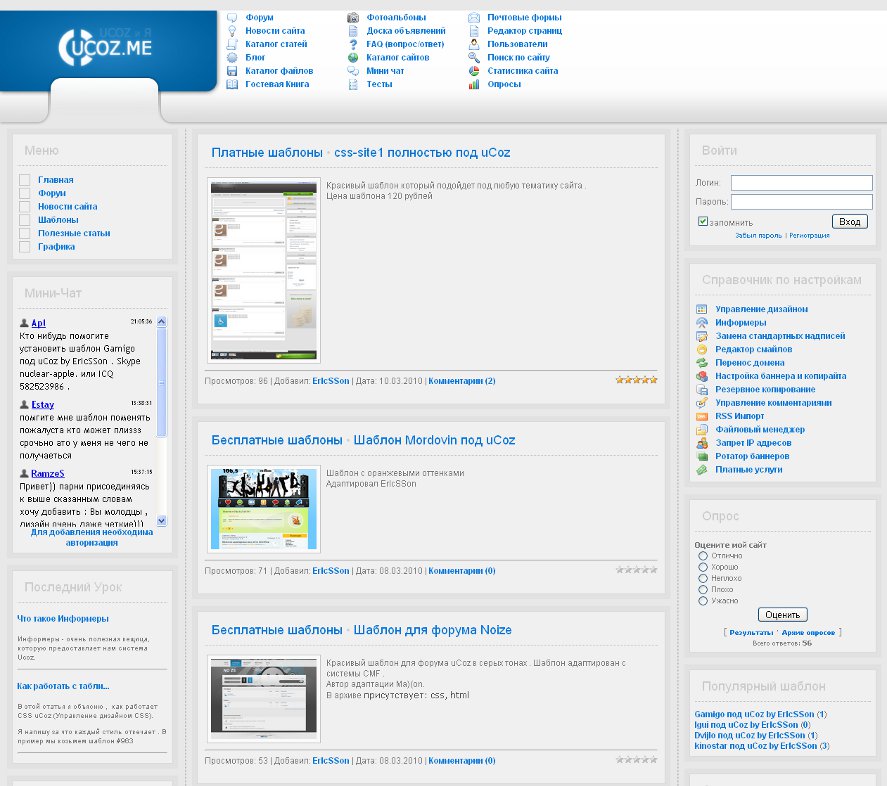The width and height of the screenshot is (887, 786).
Task: Open the Забыл пароль link
Action: tap(759, 235)
